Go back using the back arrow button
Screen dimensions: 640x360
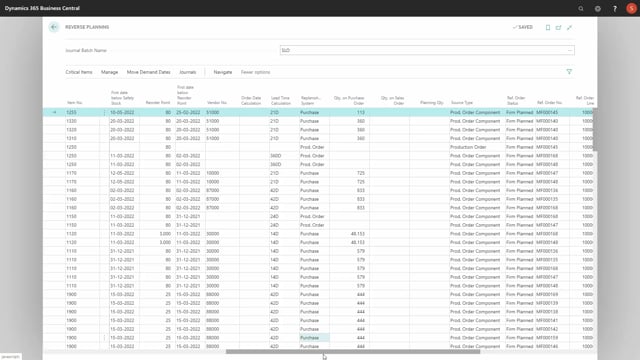tap(54, 27)
